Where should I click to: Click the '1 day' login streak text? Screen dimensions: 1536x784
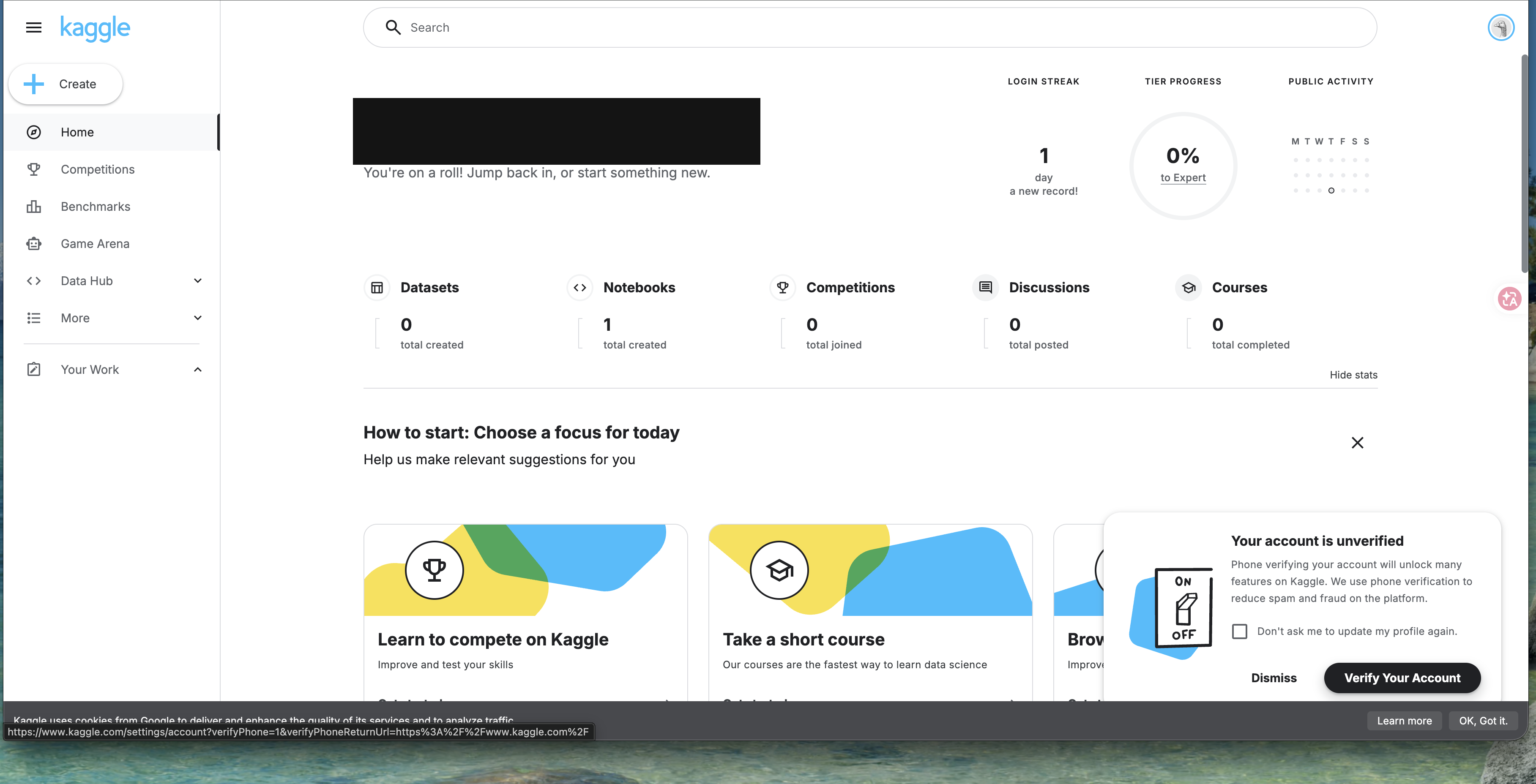(x=1044, y=164)
